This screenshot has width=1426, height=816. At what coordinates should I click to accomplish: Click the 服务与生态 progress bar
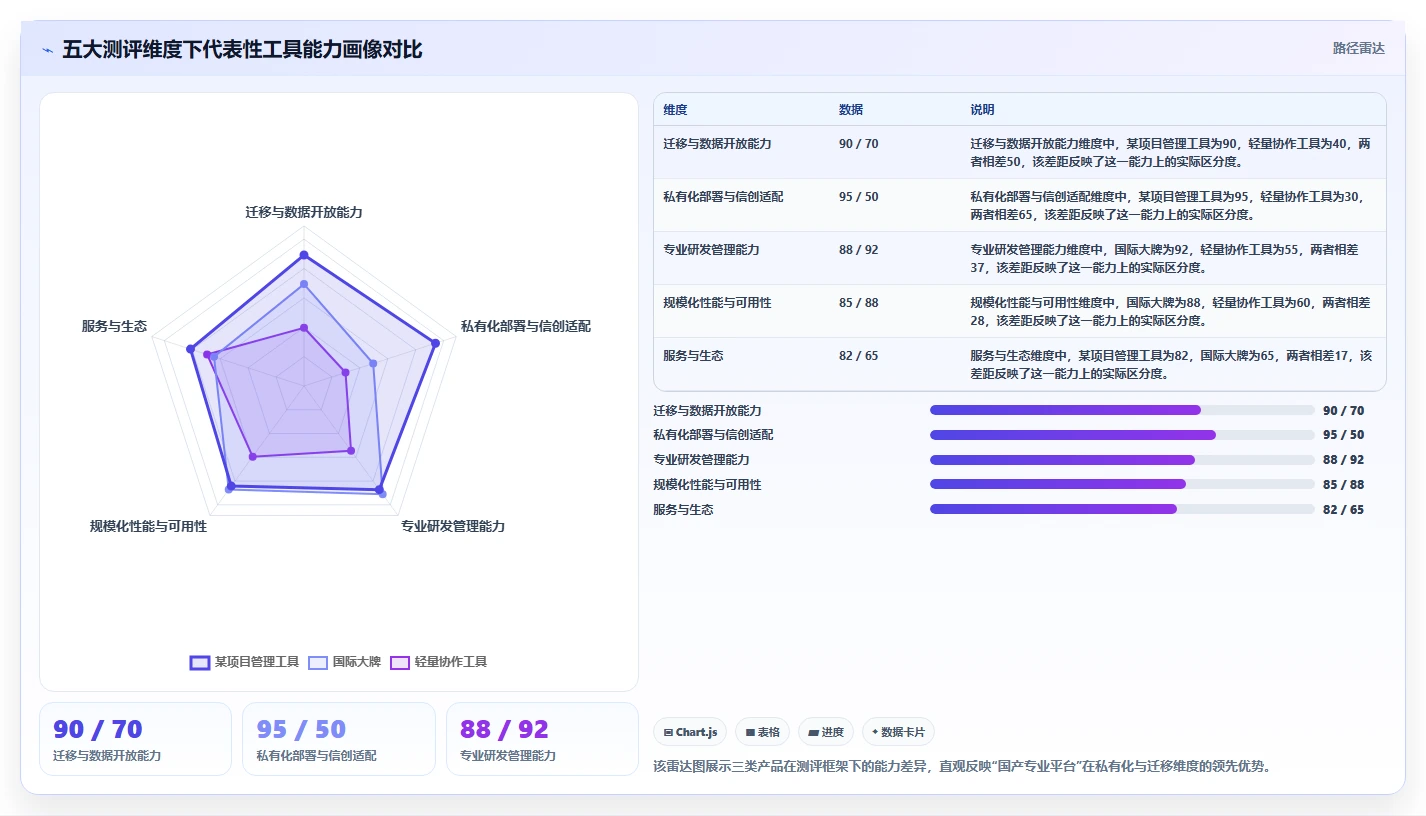(x=1122, y=509)
